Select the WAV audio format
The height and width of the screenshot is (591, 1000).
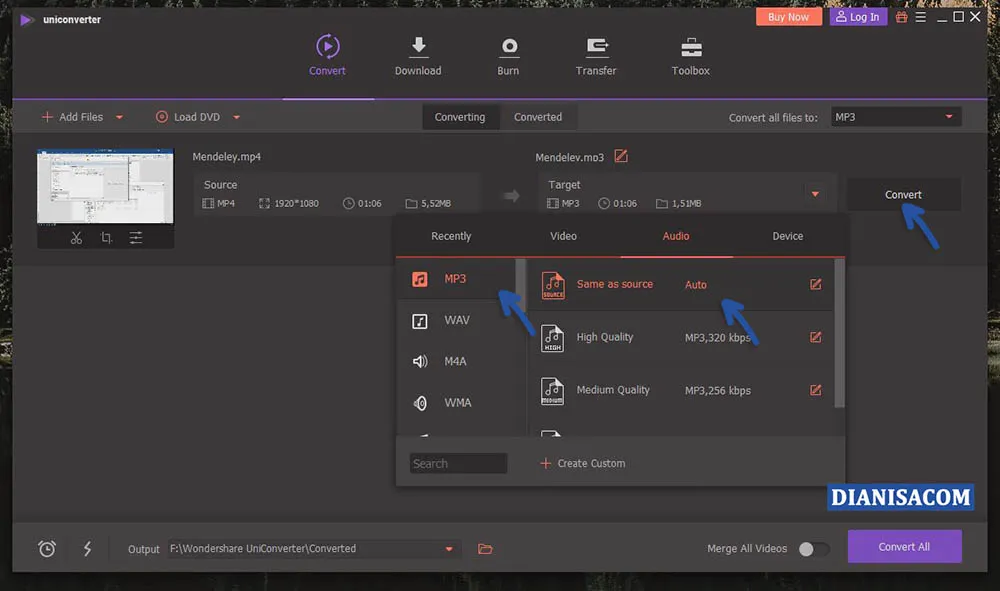point(456,320)
